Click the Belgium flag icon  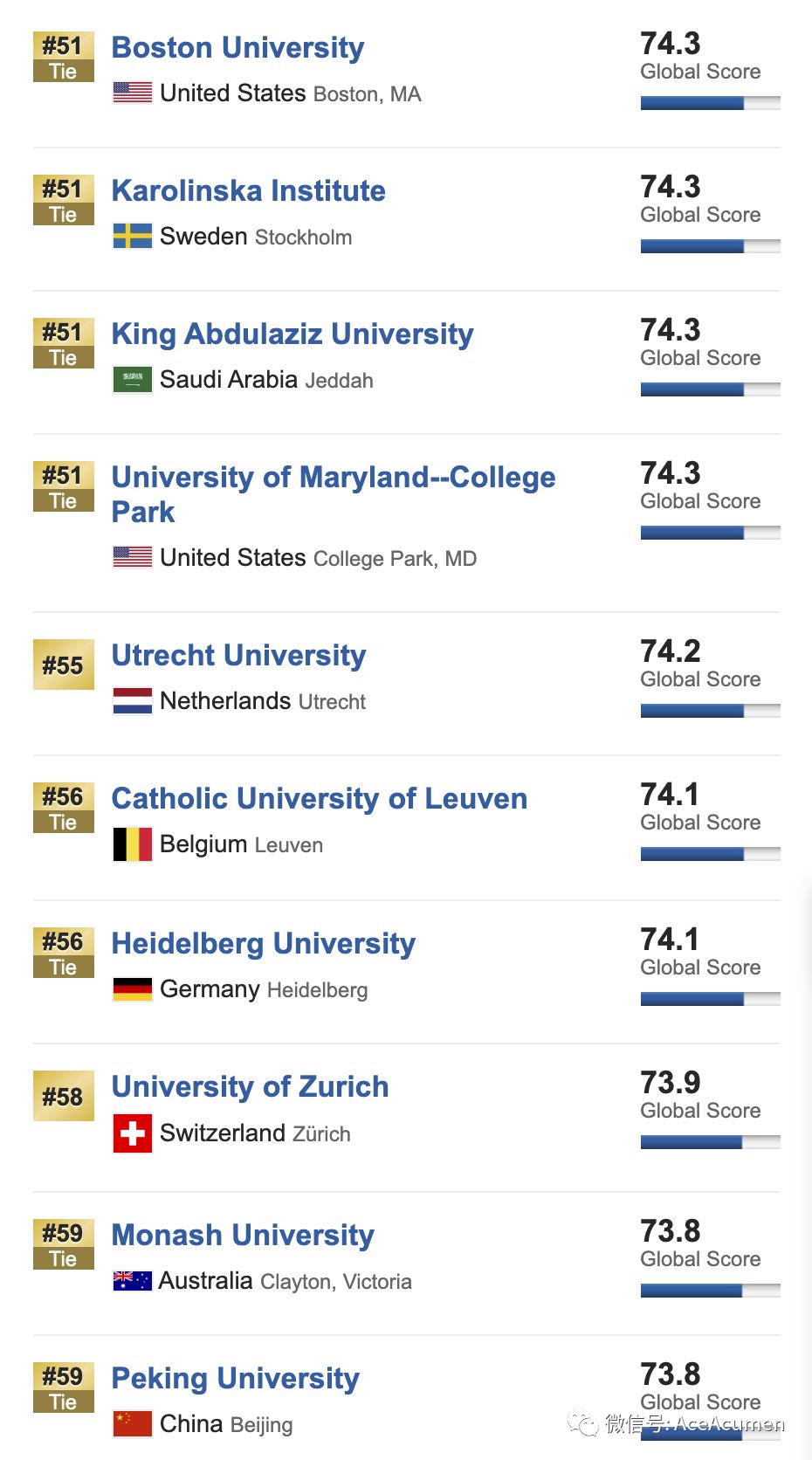point(133,844)
